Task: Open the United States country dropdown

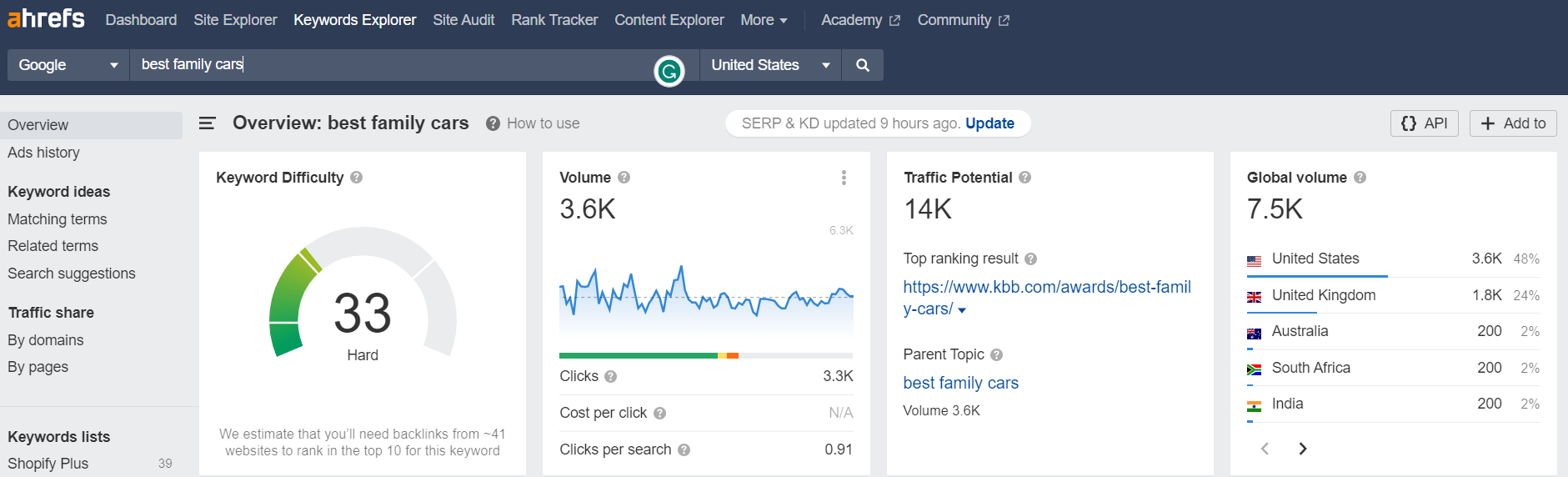Action: (x=771, y=65)
